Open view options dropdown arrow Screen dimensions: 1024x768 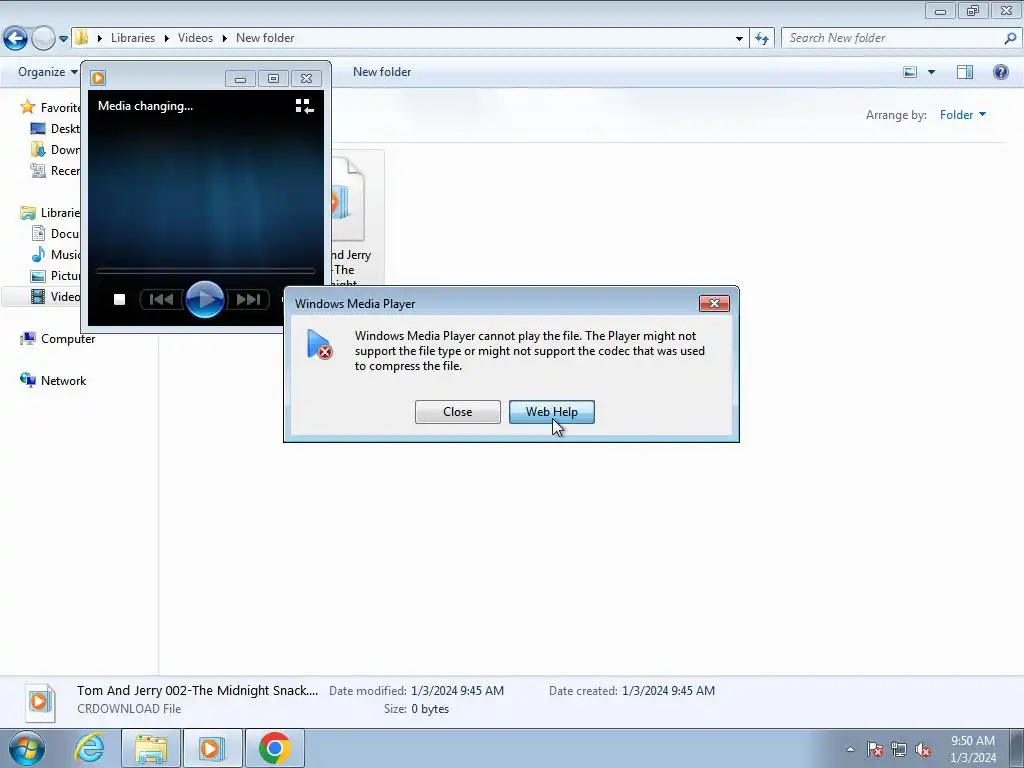pyautogui.click(x=931, y=72)
